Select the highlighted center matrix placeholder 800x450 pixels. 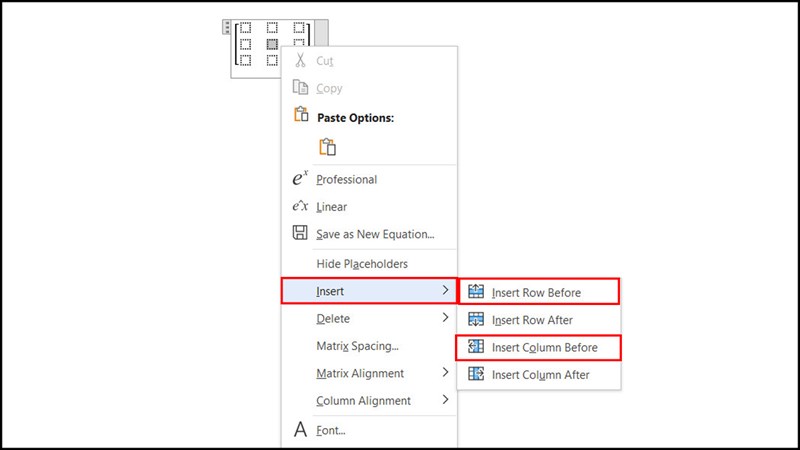(272, 44)
